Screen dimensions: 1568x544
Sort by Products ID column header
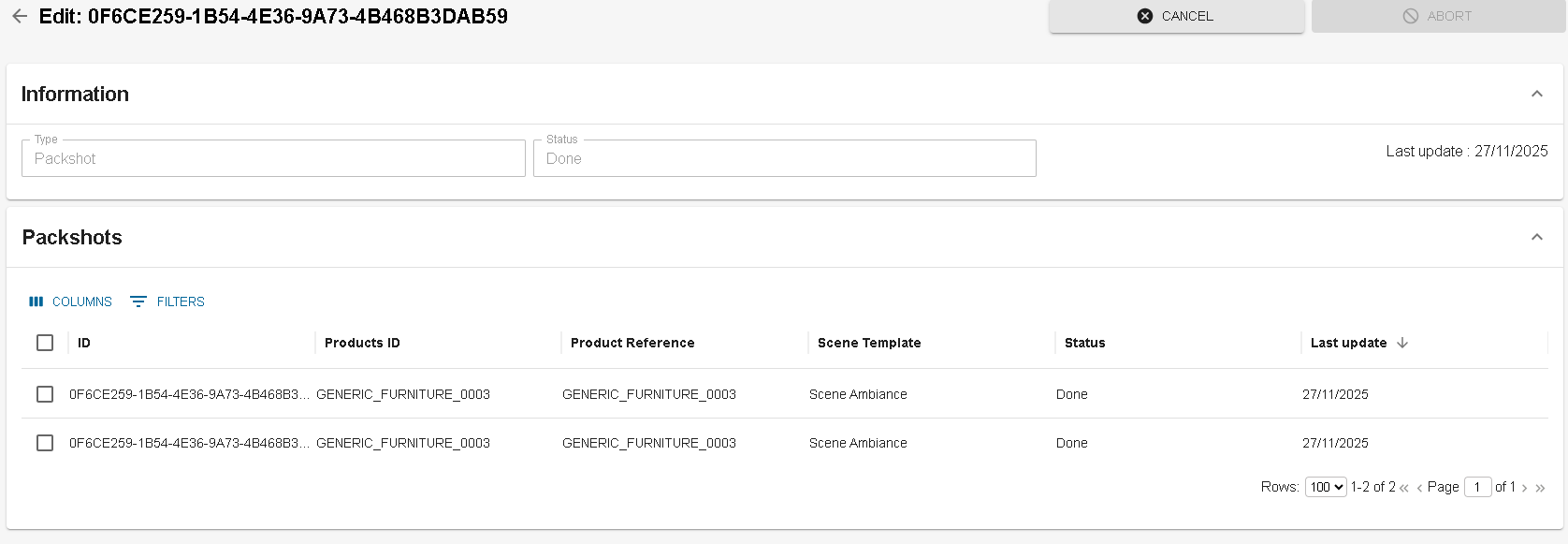coord(362,343)
